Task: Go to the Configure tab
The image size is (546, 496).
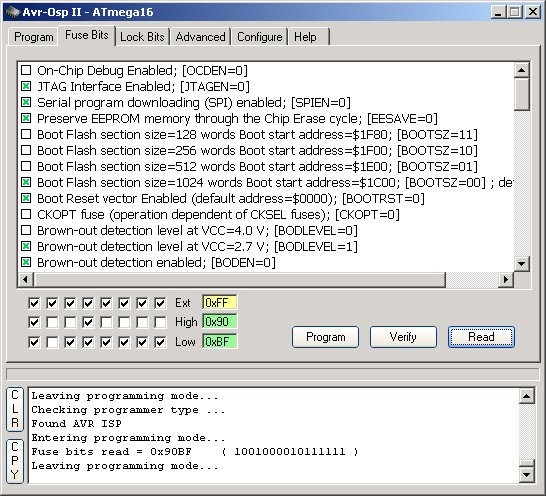Action: tap(259, 37)
